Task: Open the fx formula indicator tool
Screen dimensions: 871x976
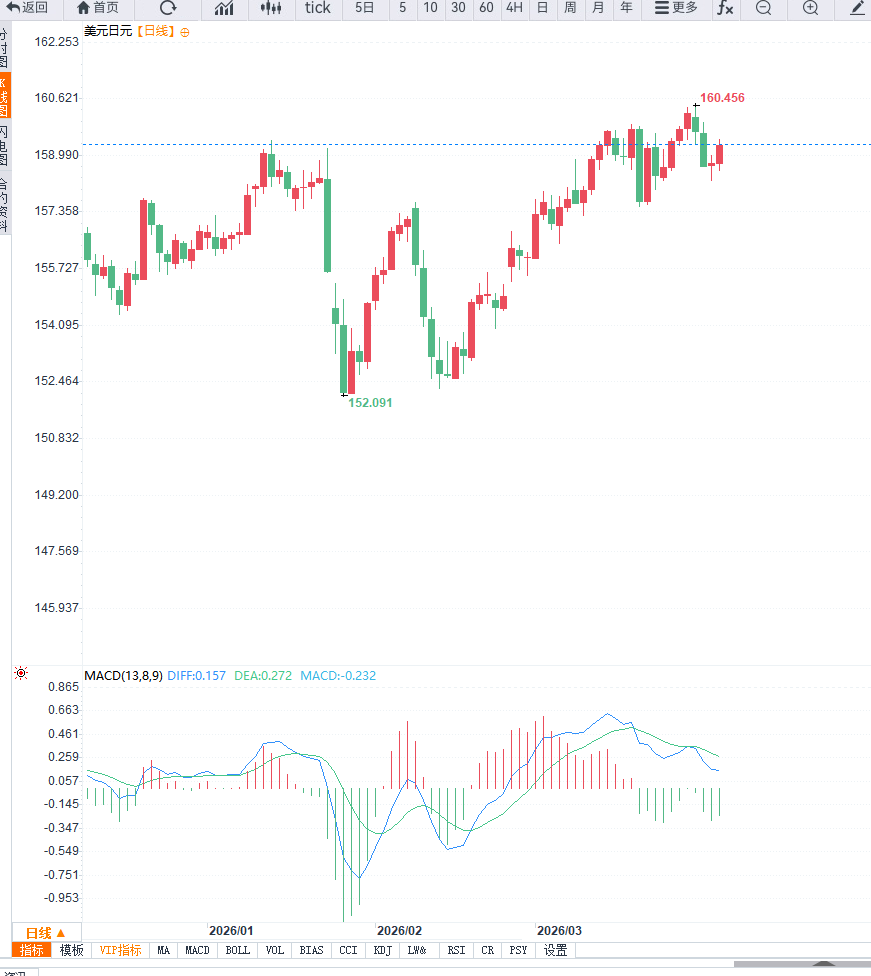Action: [725, 8]
